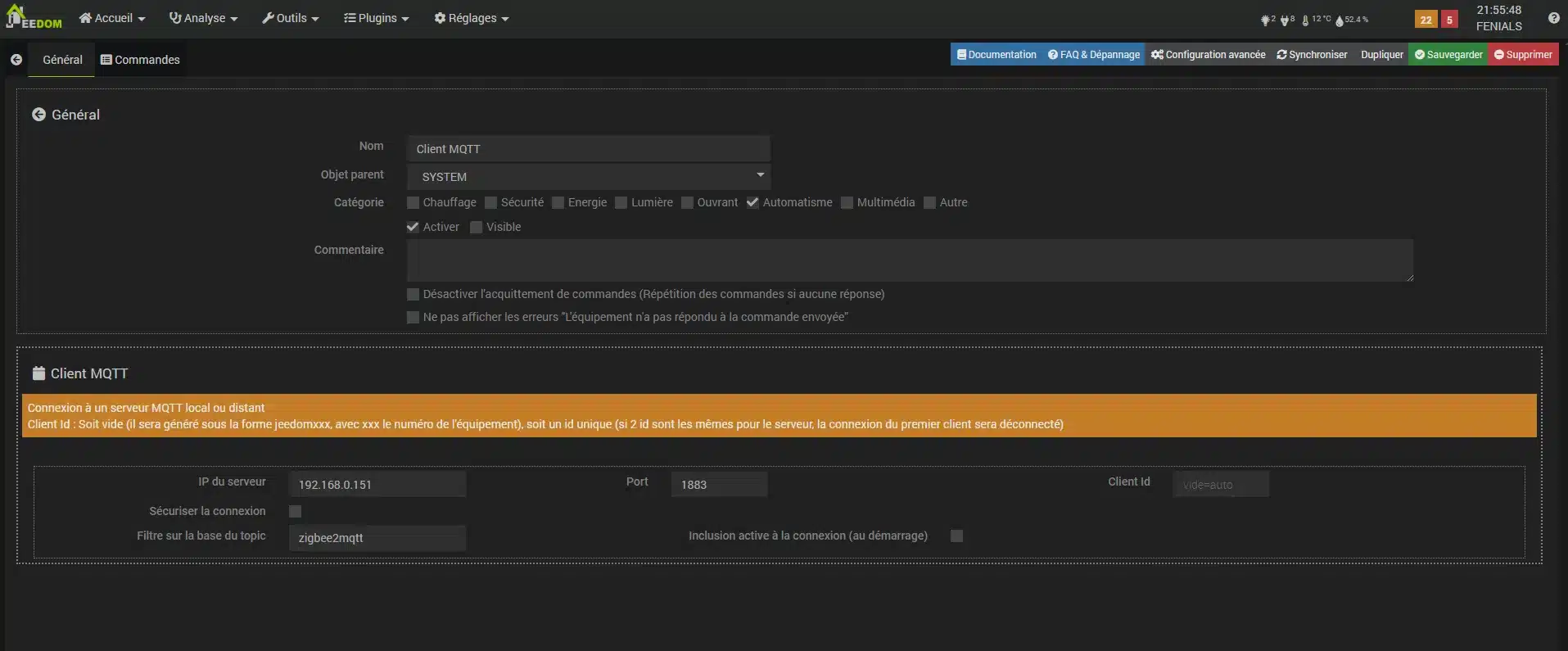This screenshot has height=651, width=1568.
Task: Check the Sécurité category
Action: pyautogui.click(x=490, y=202)
